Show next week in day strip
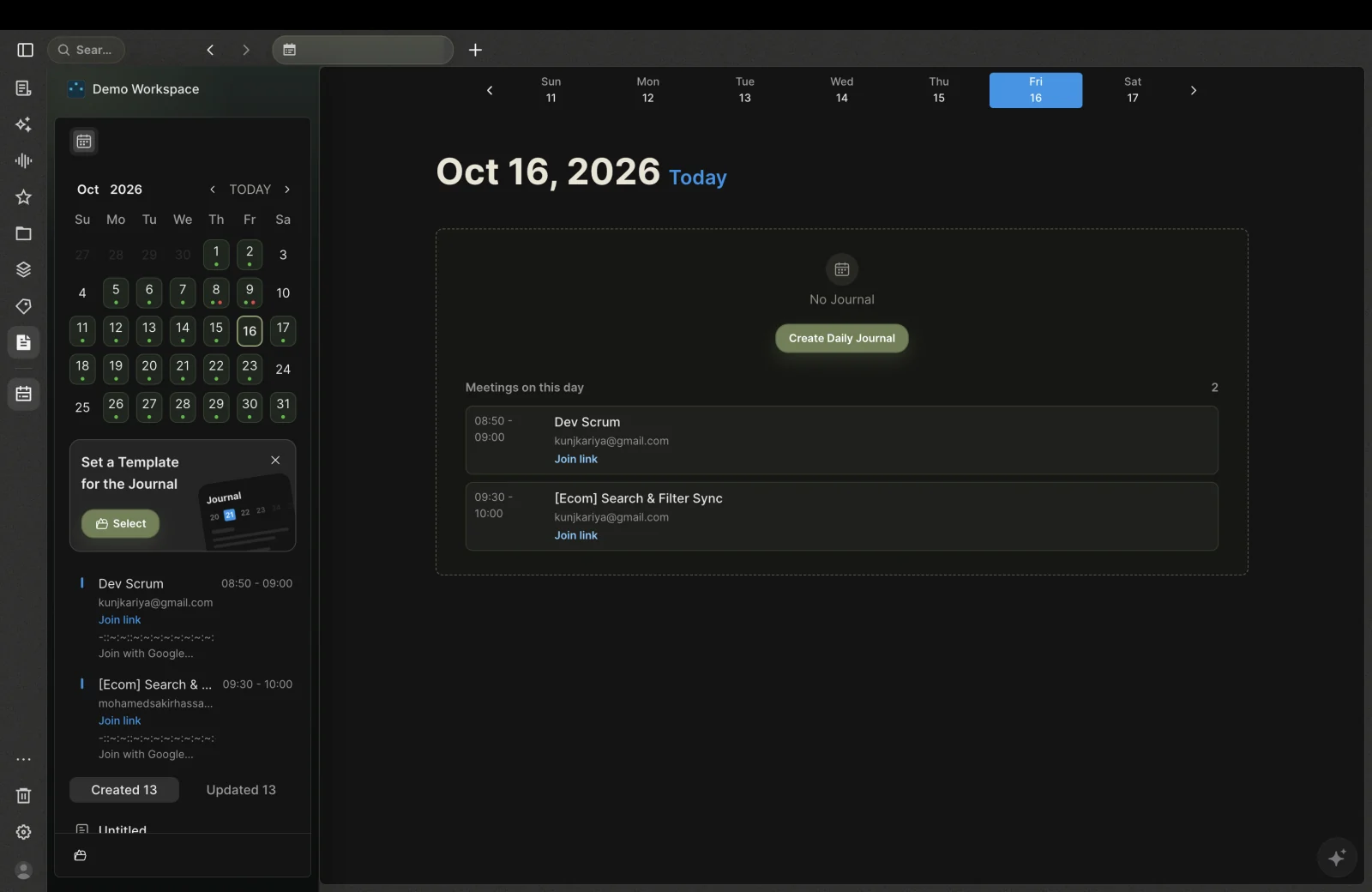 1193,90
